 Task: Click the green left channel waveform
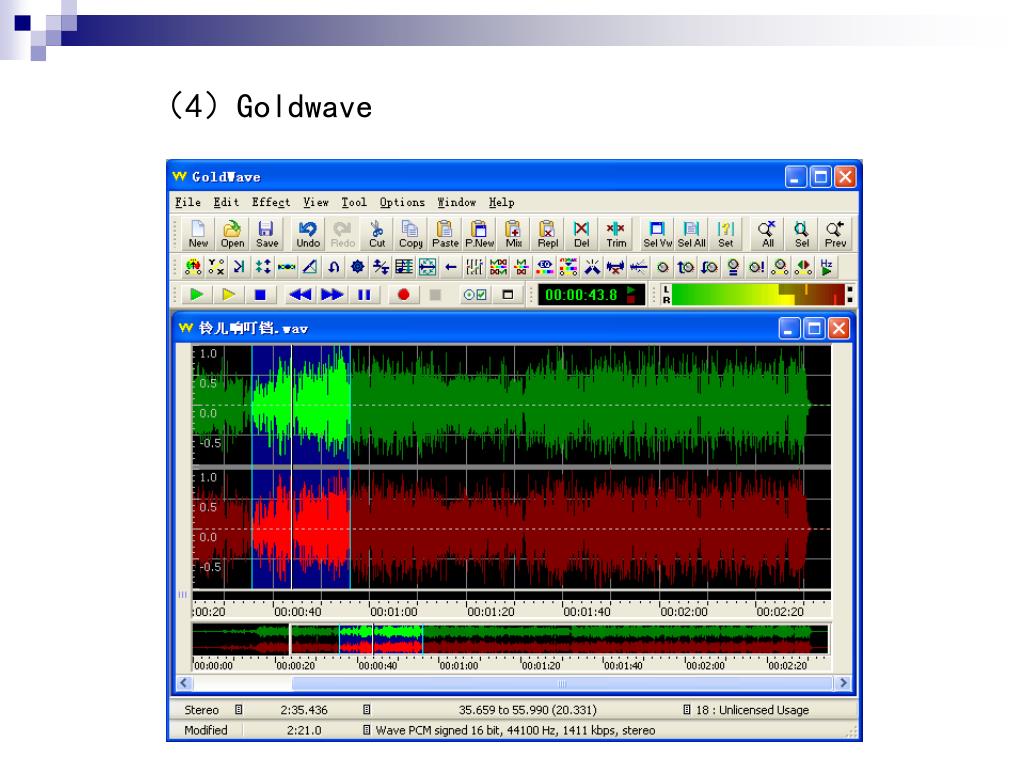tap(511, 405)
